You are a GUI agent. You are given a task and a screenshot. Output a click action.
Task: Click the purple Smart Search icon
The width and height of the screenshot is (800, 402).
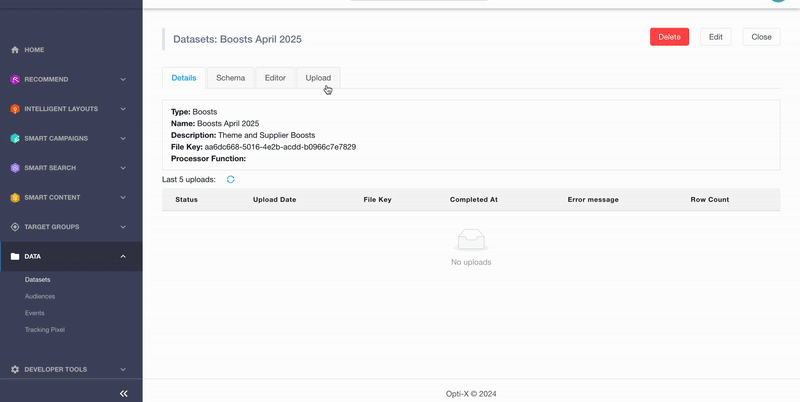[x=15, y=168]
